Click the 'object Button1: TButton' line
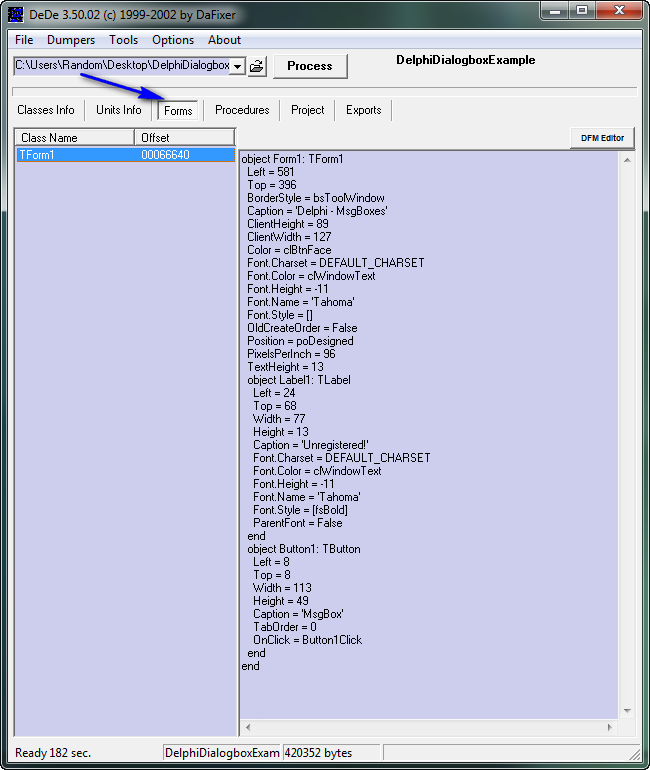650x770 pixels. coord(304,549)
